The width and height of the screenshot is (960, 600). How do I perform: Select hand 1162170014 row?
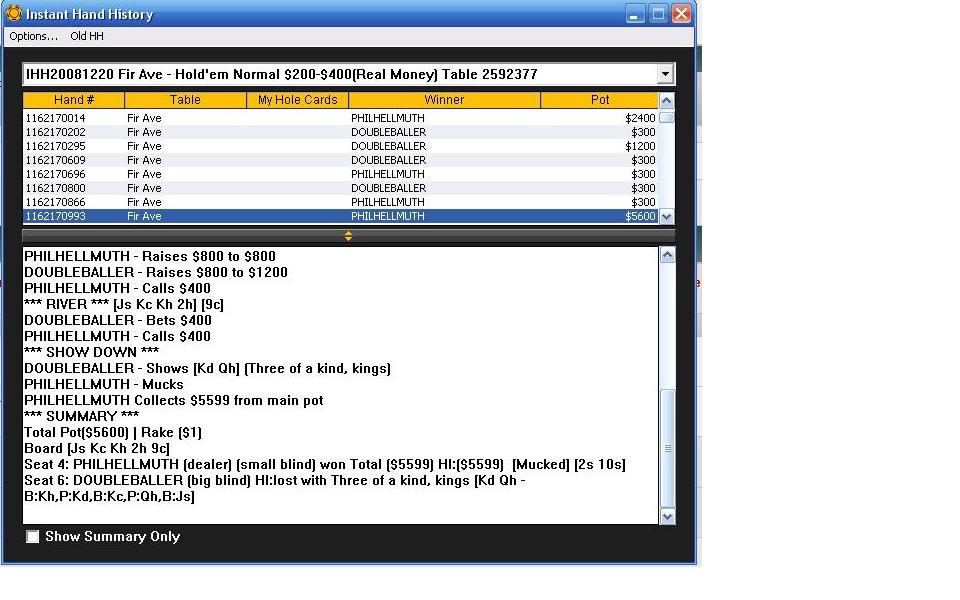340,118
